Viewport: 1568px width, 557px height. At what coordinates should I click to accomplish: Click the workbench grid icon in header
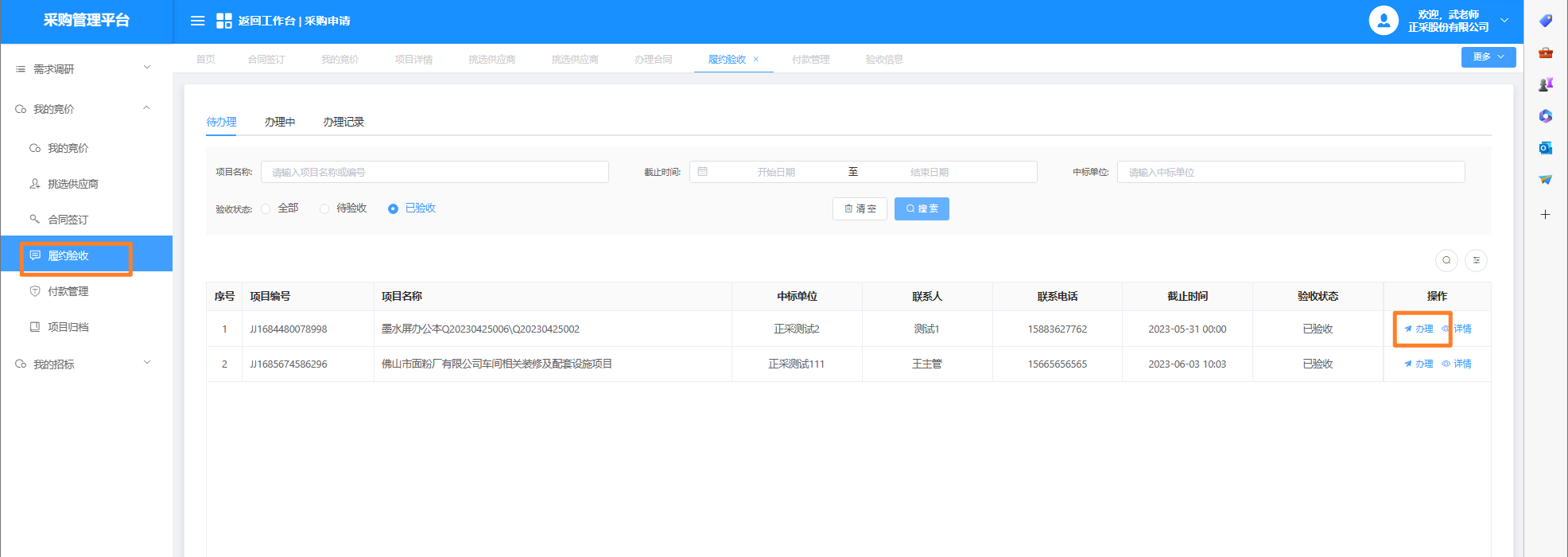pyautogui.click(x=224, y=21)
